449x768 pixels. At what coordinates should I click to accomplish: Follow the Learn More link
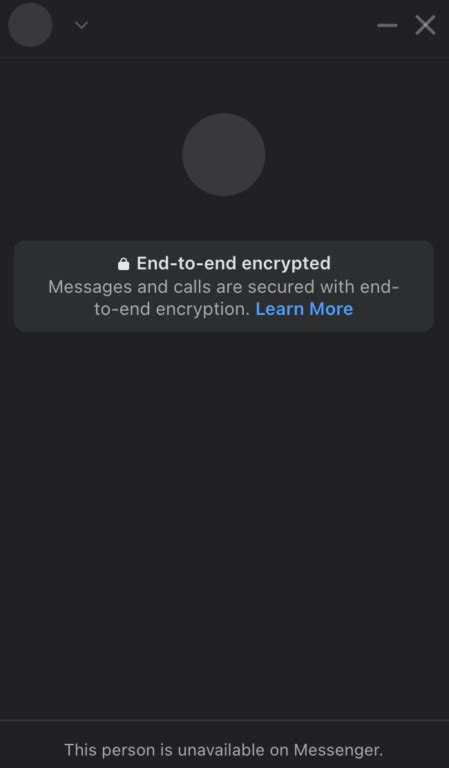click(304, 309)
